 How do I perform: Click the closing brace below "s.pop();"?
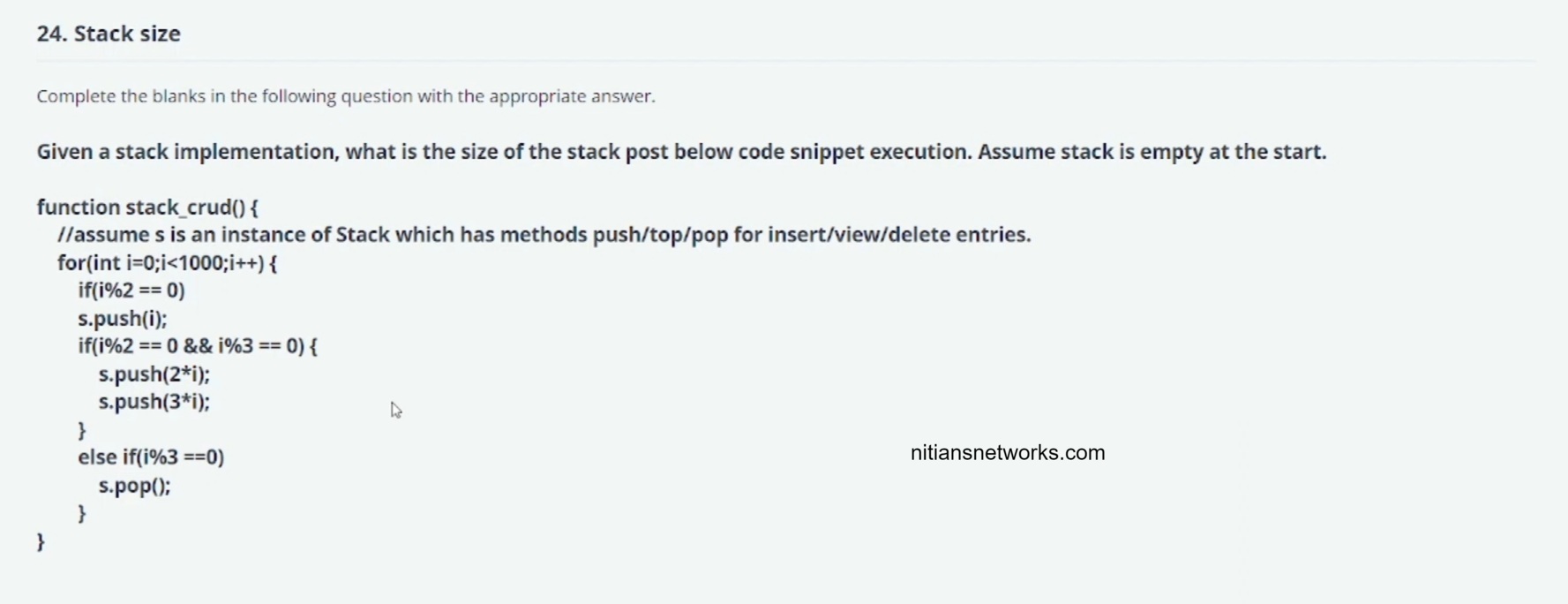click(x=82, y=513)
